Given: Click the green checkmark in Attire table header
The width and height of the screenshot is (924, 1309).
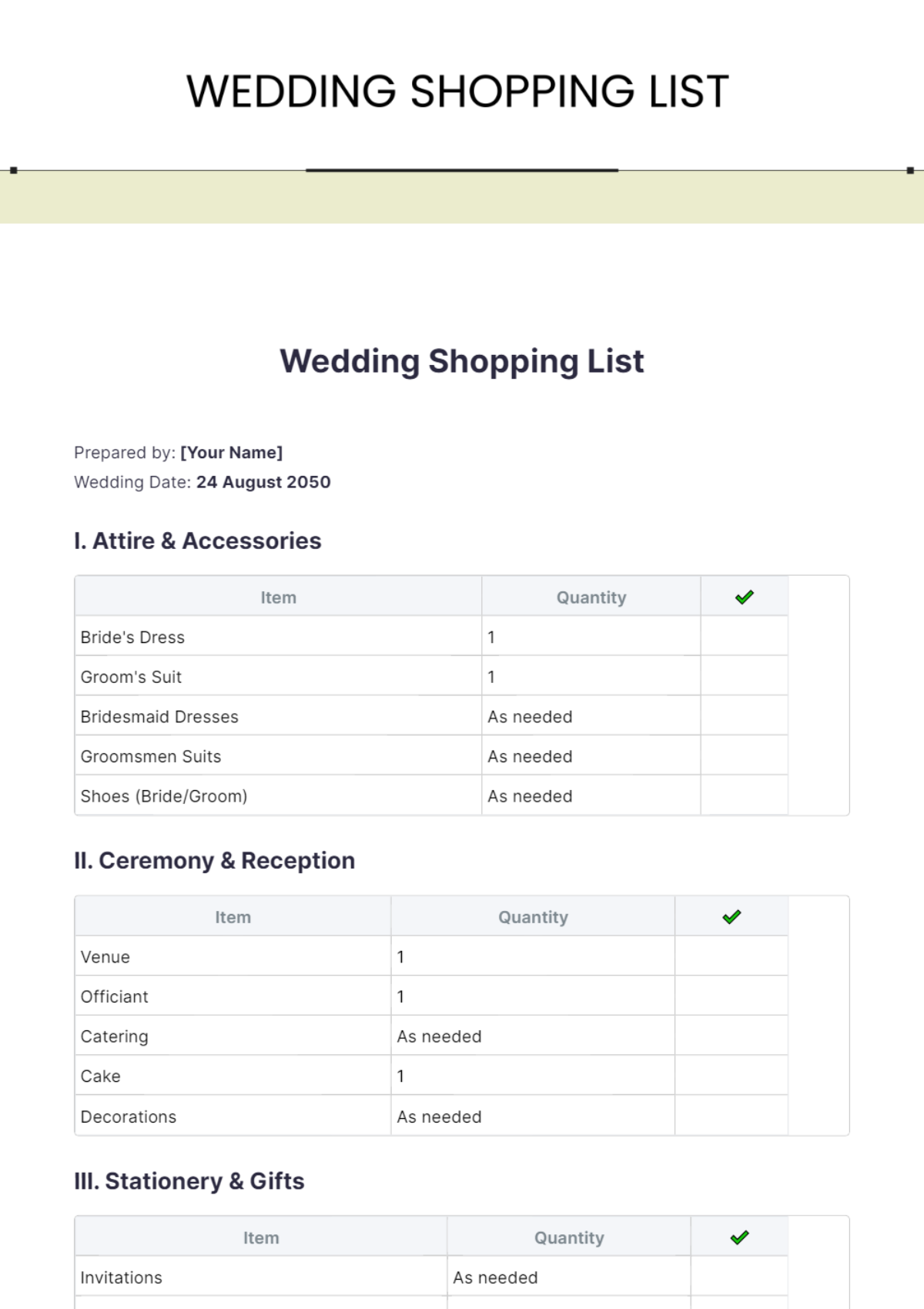Looking at the screenshot, I should pos(744,598).
